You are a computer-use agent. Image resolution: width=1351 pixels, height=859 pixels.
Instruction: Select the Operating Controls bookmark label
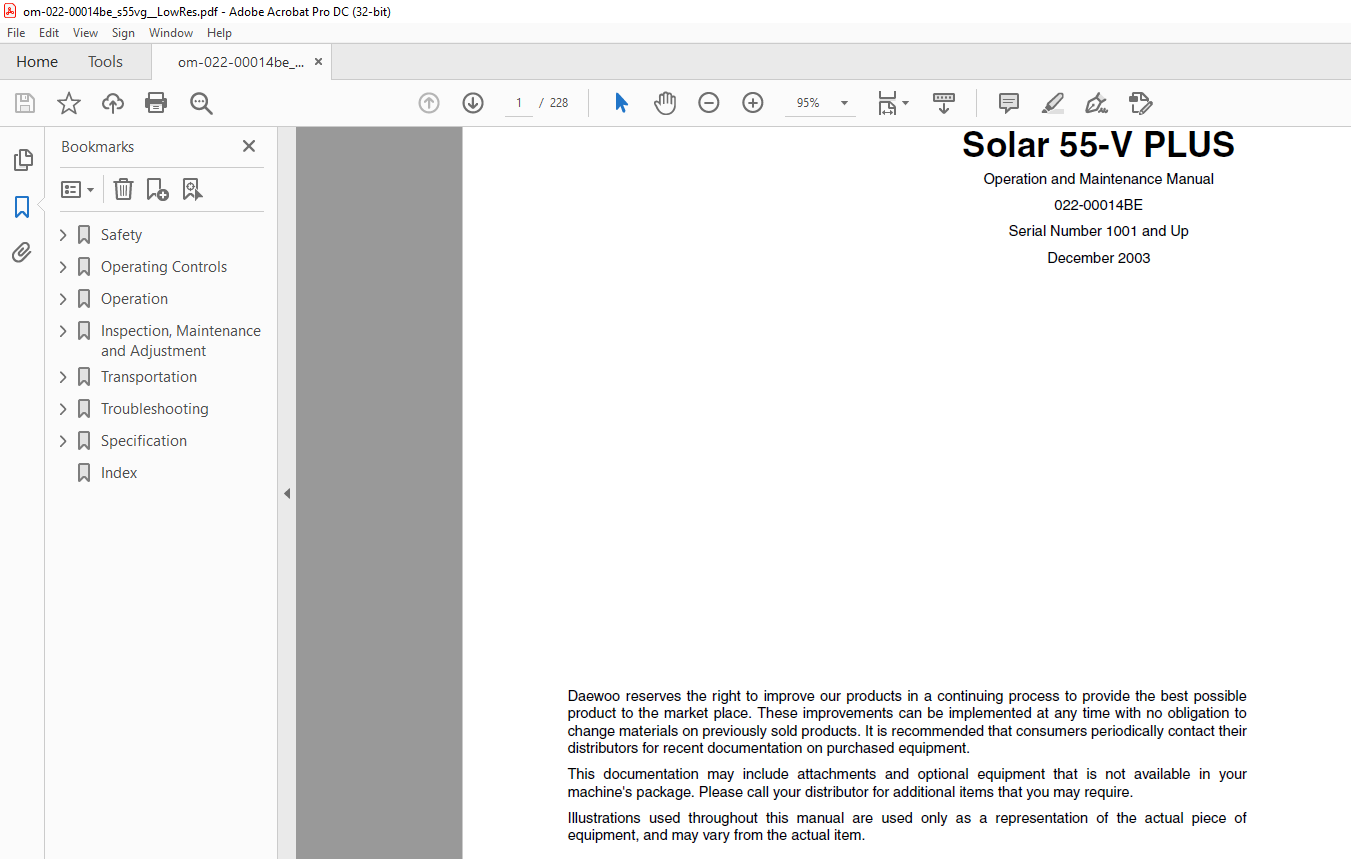(163, 267)
